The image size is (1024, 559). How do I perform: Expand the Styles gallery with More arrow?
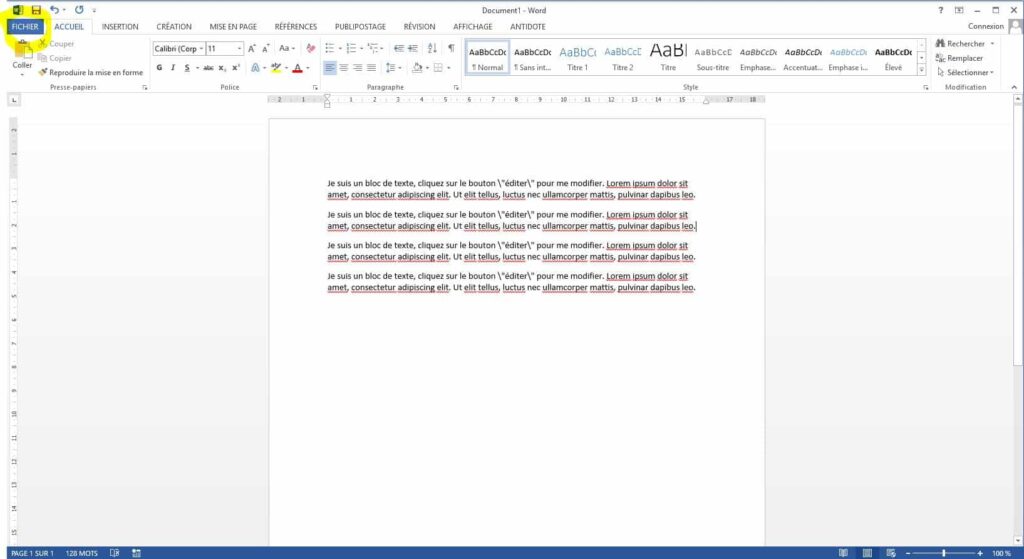(x=921, y=69)
